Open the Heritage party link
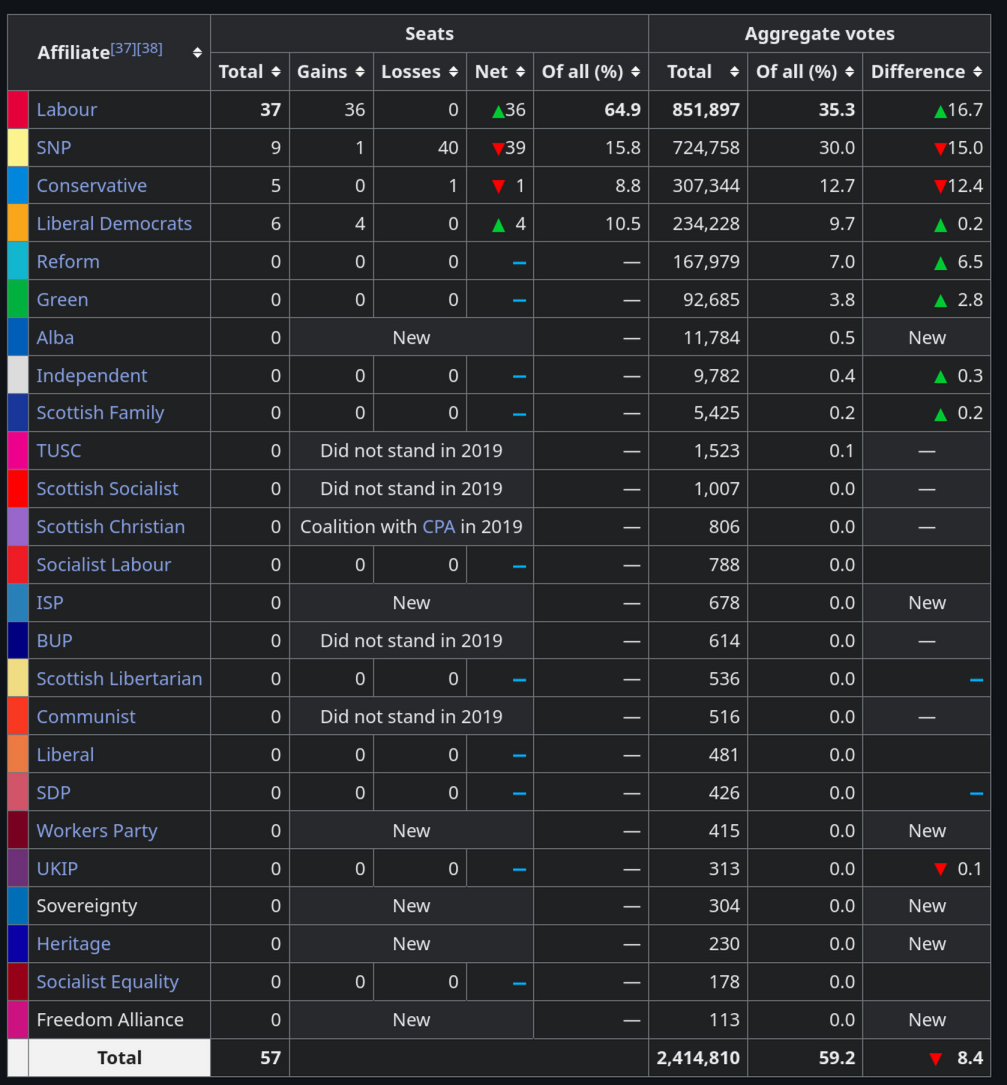The width and height of the screenshot is (1007, 1085). [73, 944]
